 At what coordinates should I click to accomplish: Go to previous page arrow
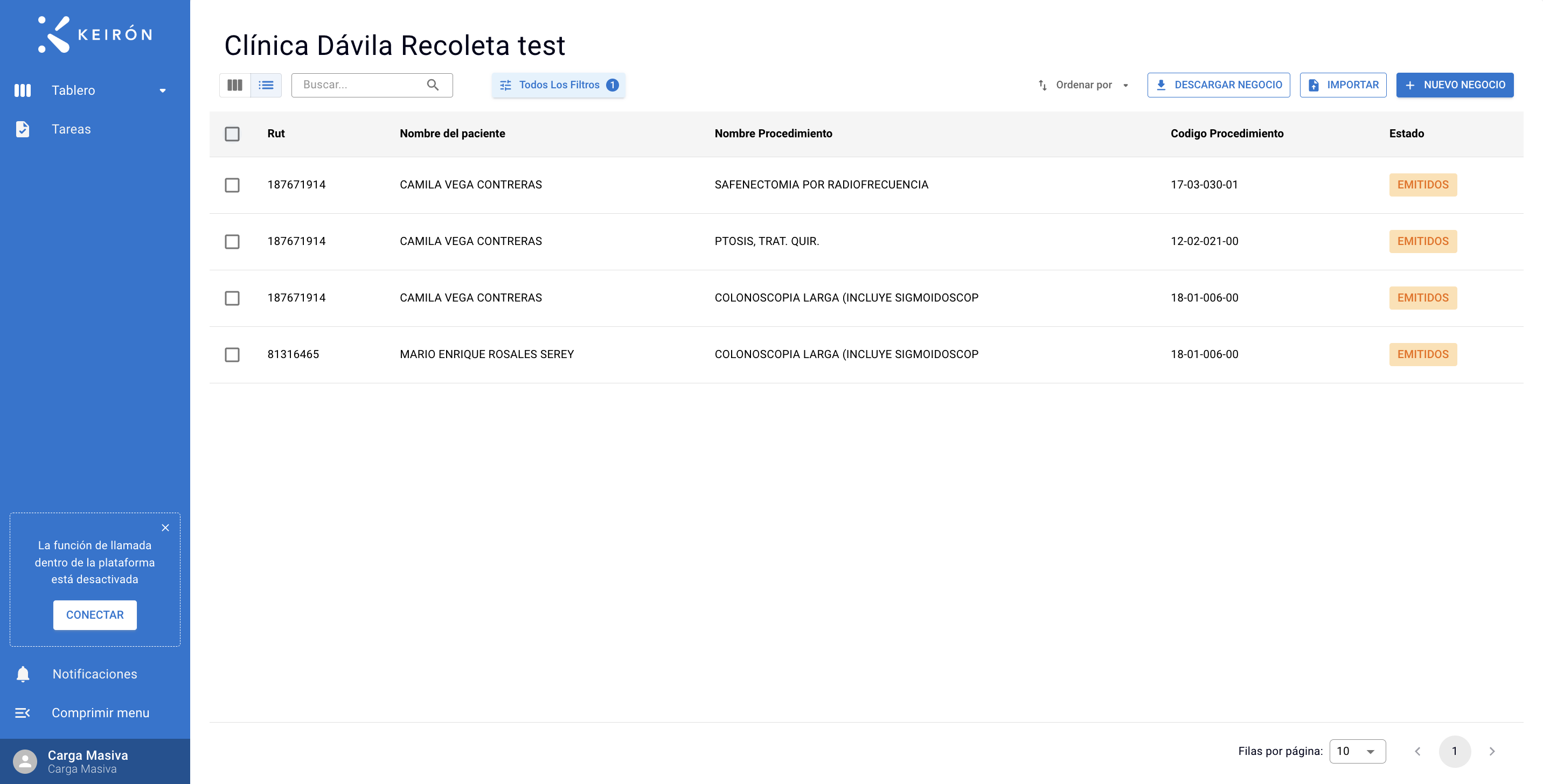(1417, 751)
